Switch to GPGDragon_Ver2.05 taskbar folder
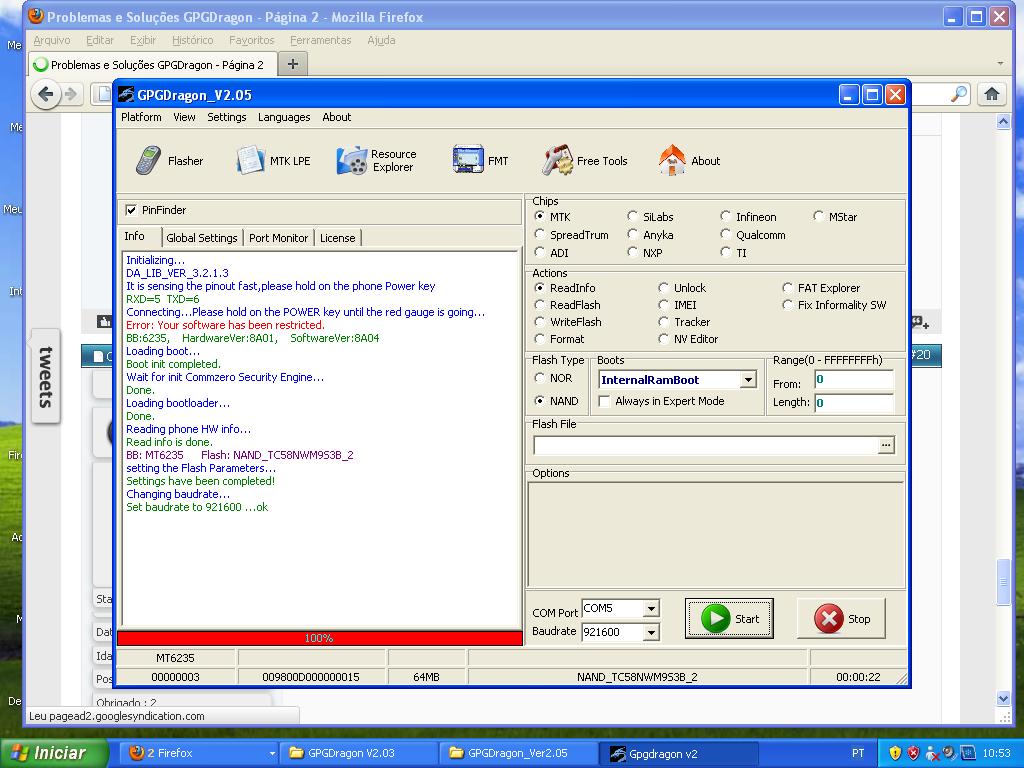The image size is (1024, 768). [517, 753]
